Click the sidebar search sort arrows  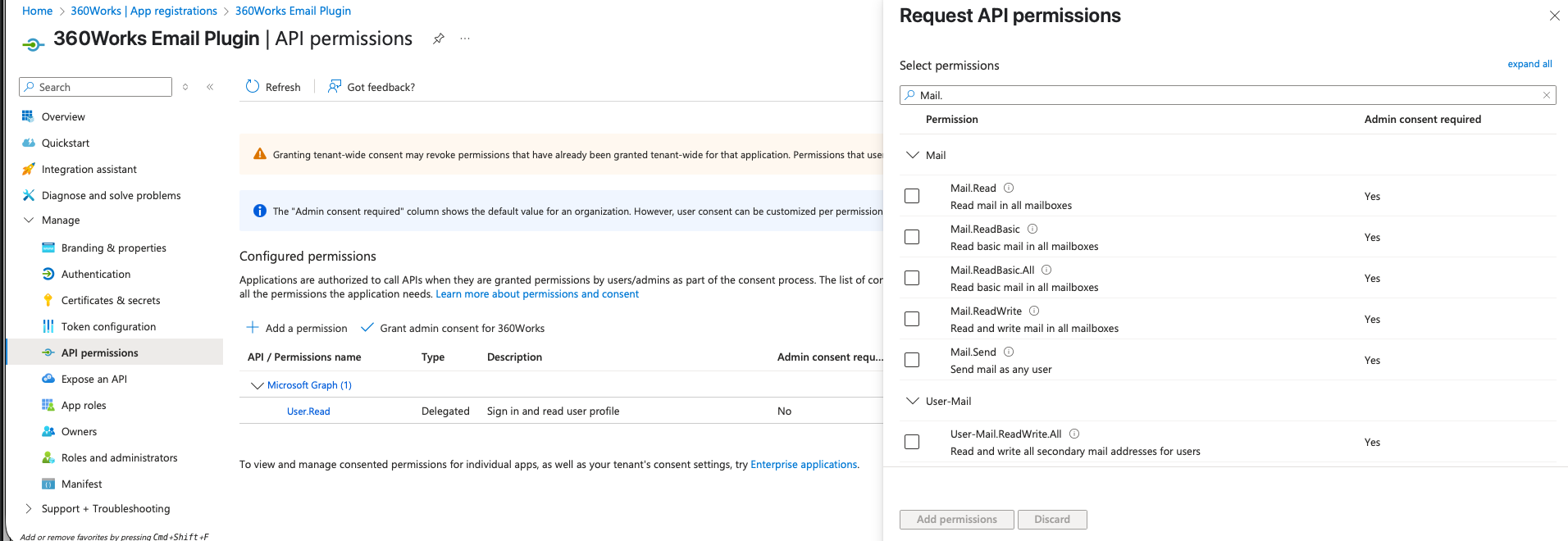point(185,87)
